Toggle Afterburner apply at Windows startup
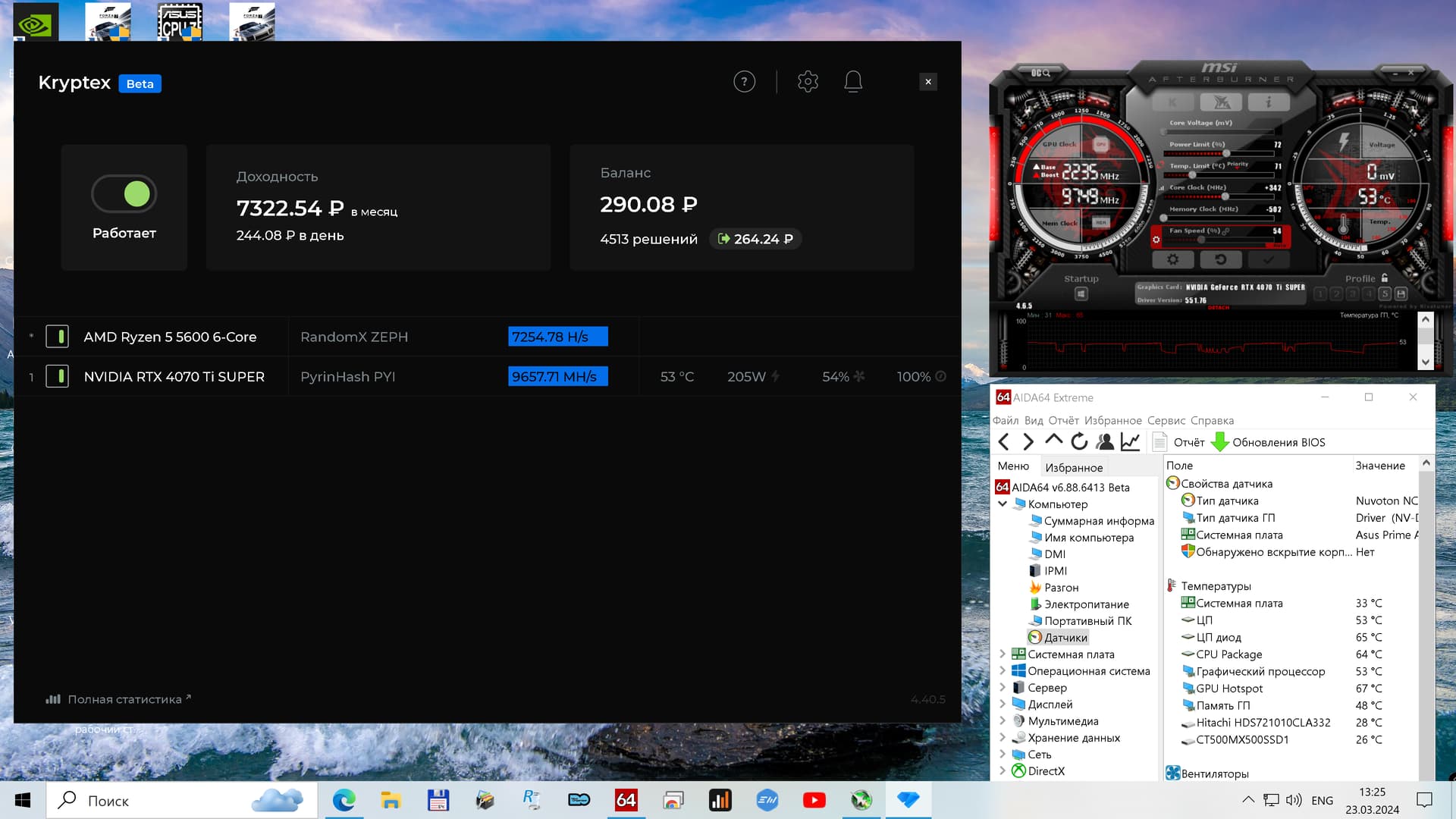 click(x=1081, y=293)
